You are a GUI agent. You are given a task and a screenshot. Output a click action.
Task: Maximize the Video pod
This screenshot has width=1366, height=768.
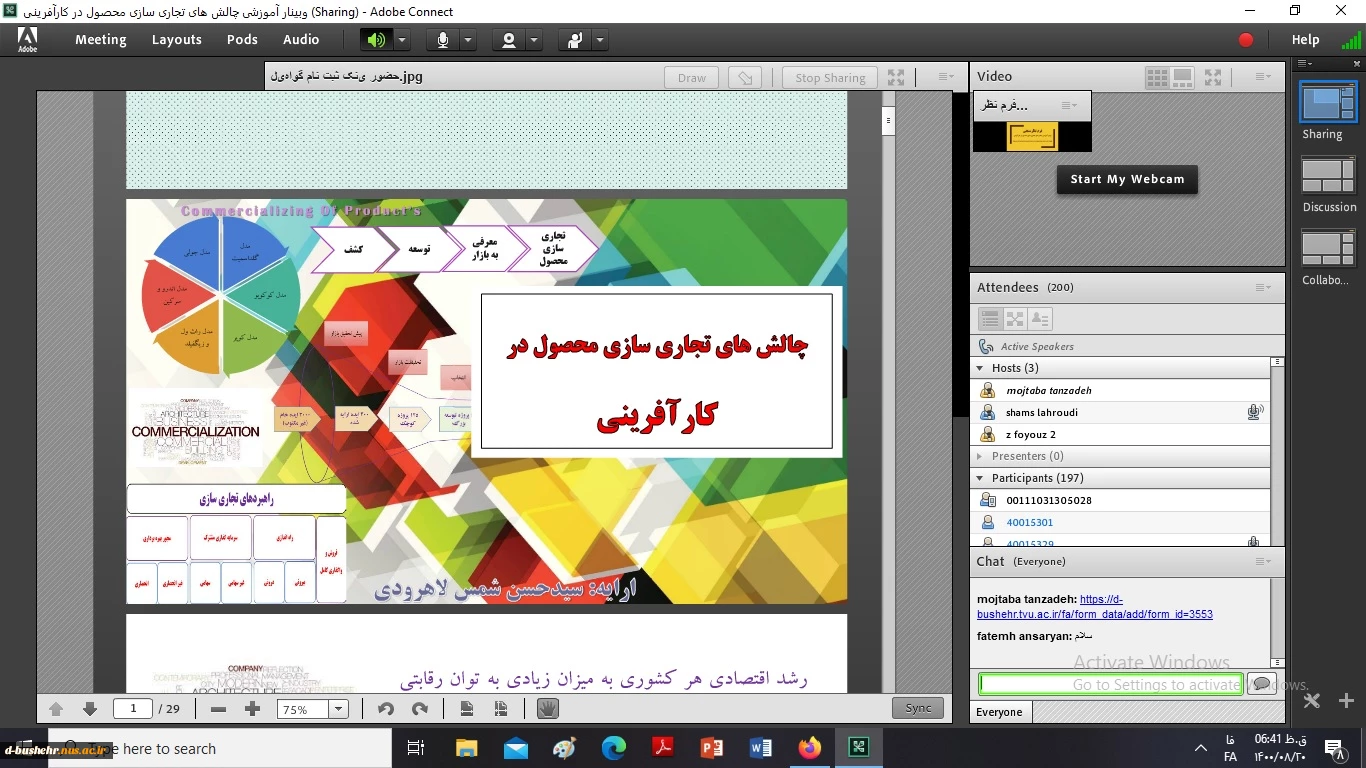pos(1213,77)
